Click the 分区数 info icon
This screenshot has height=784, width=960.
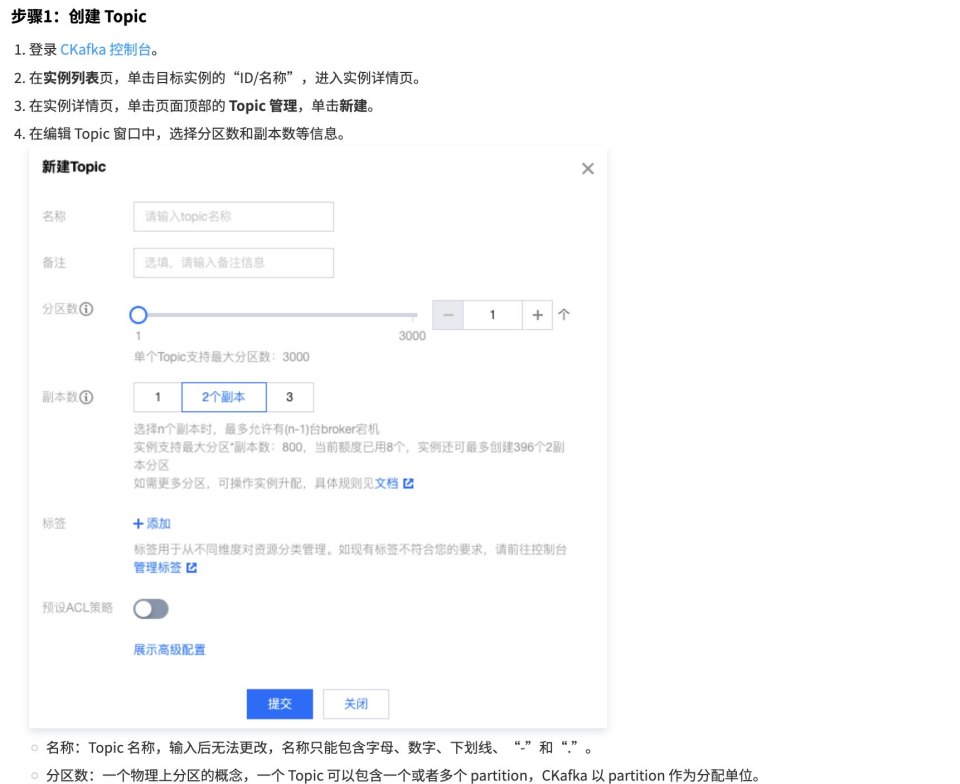pyautogui.click(x=87, y=310)
